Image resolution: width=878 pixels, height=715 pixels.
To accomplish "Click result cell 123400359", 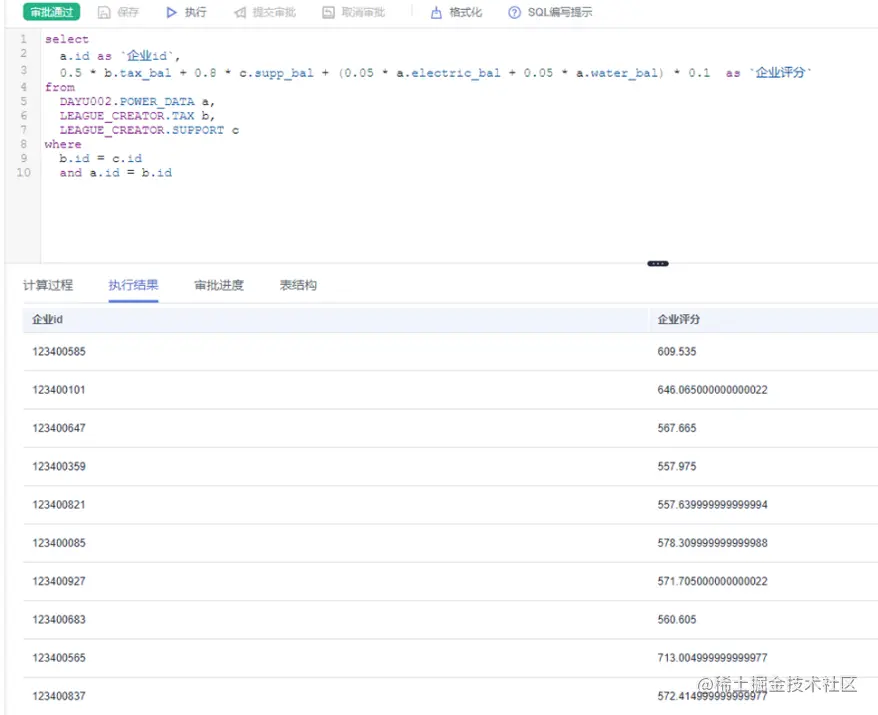I will pyautogui.click(x=59, y=466).
